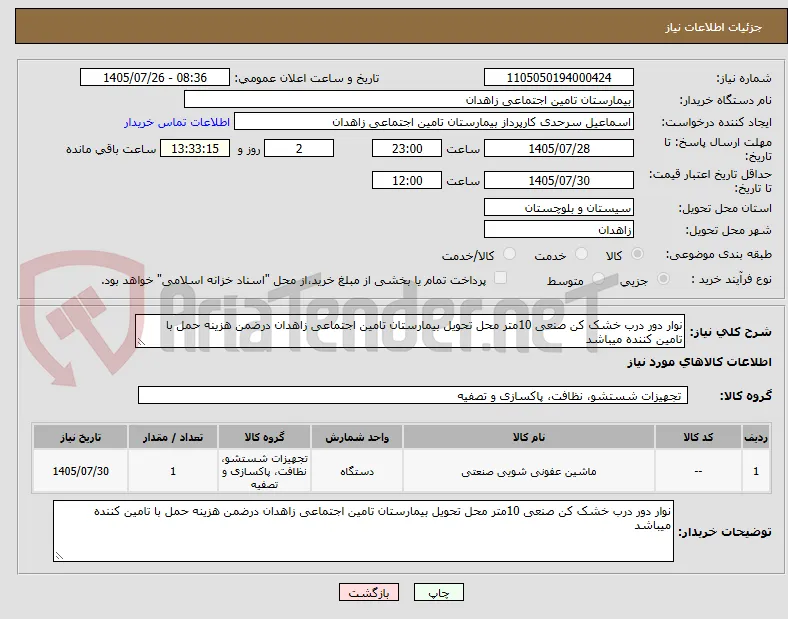Click the شماره نیاز field 1105050194000424
The height and width of the screenshot is (619, 788).
(558, 77)
